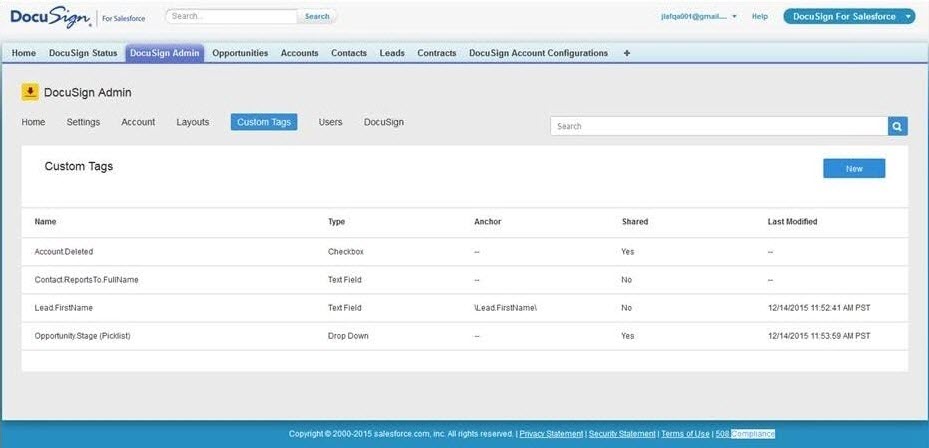
Task: Click the Last Modified column header
Action: tap(792, 222)
